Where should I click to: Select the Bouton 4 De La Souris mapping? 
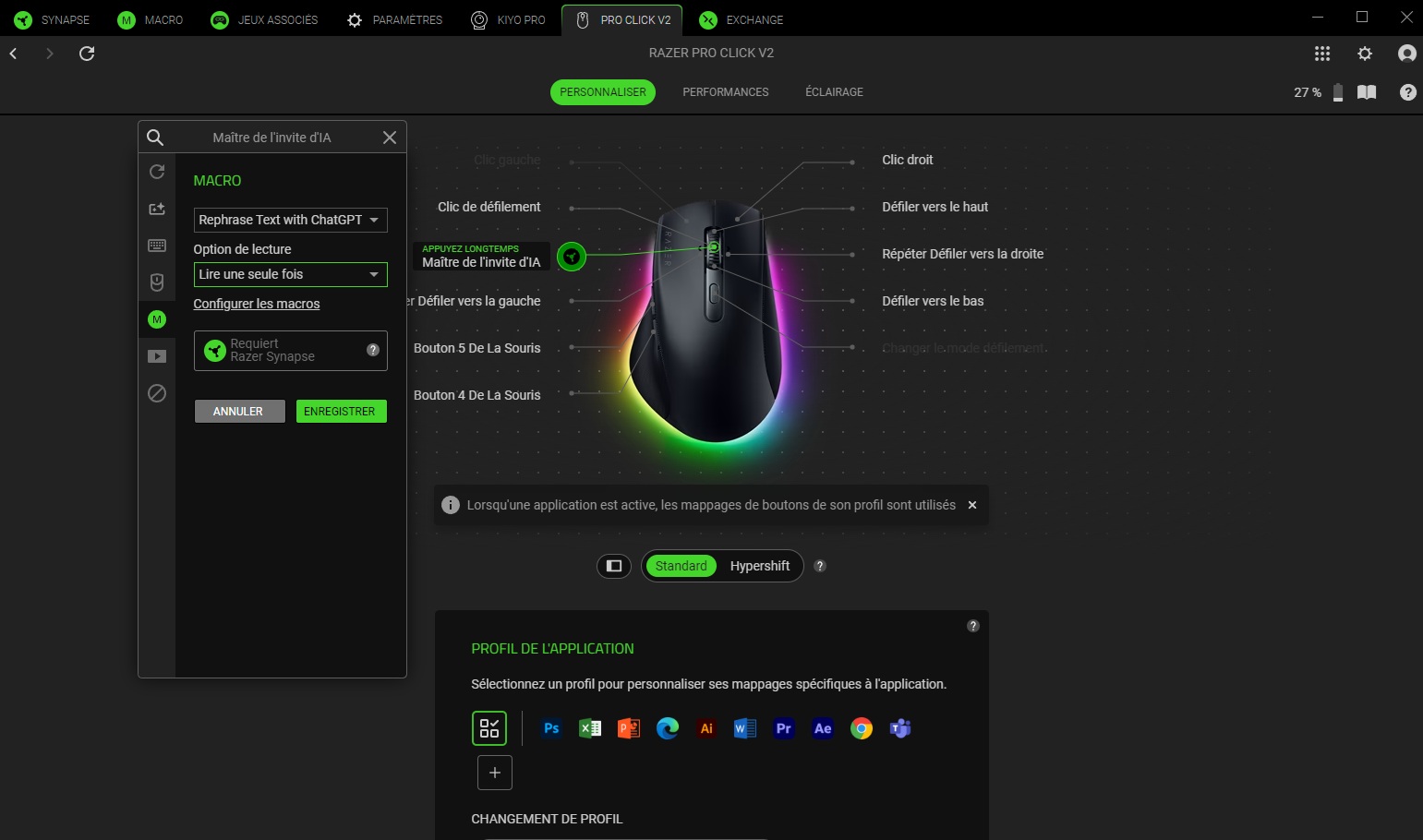pyautogui.click(x=477, y=395)
